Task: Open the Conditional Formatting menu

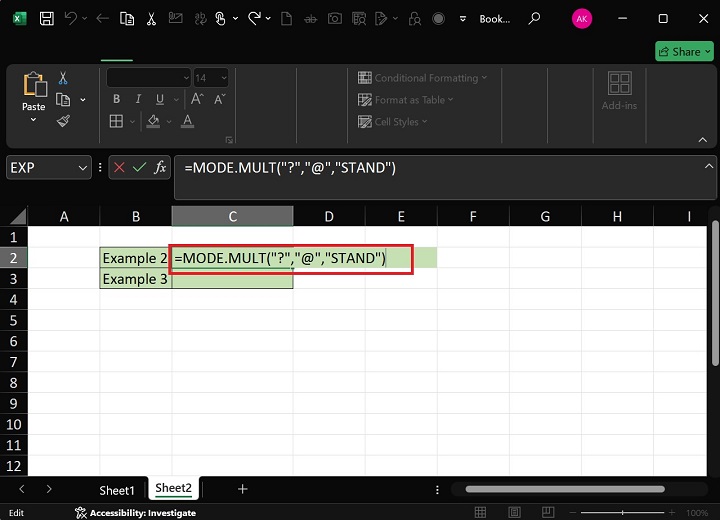Action: [x=422, y=78]
